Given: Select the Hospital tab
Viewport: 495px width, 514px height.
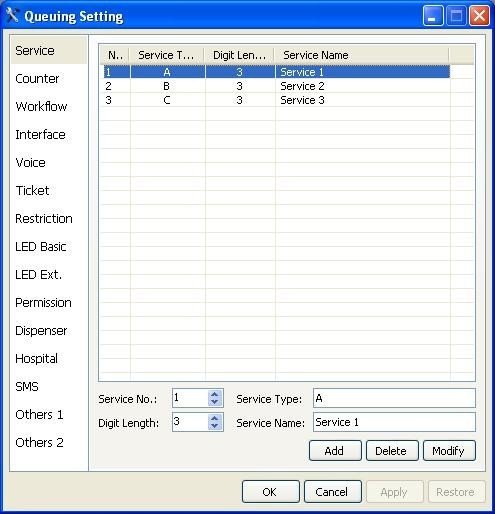Looking at the screenshot, I should (x=36, y=359).
